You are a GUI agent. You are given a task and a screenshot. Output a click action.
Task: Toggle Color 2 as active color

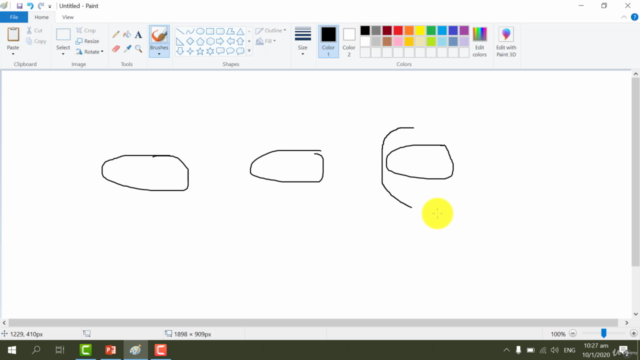(x=349, y=42)
